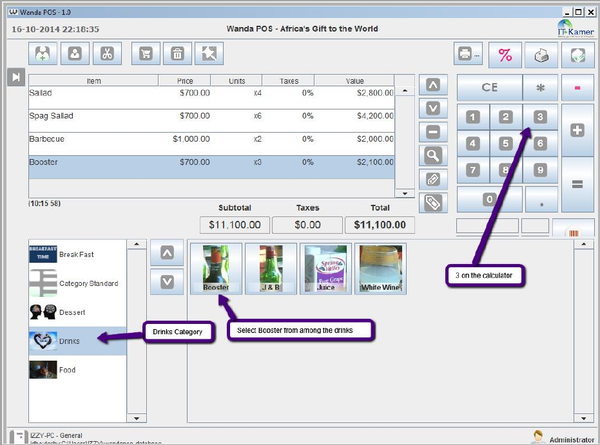This screenshot has width=600, height=445.
Task: Choose the Food category
Action: [x=72, y=369]
